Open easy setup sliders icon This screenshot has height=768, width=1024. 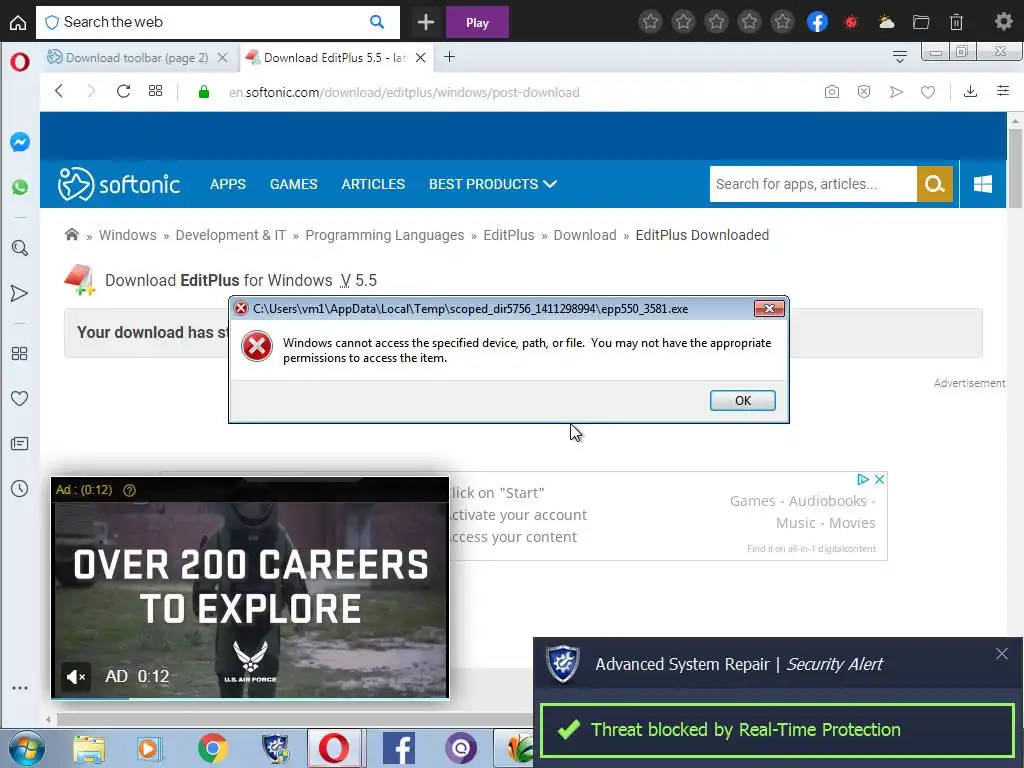click(1003, 91)
